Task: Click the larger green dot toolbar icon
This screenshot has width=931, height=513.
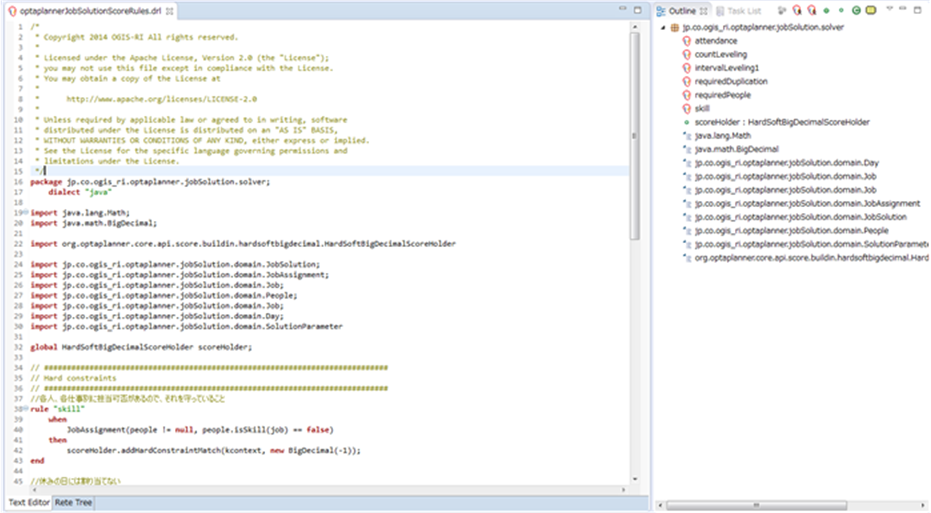Action: [x=826, y=11]
